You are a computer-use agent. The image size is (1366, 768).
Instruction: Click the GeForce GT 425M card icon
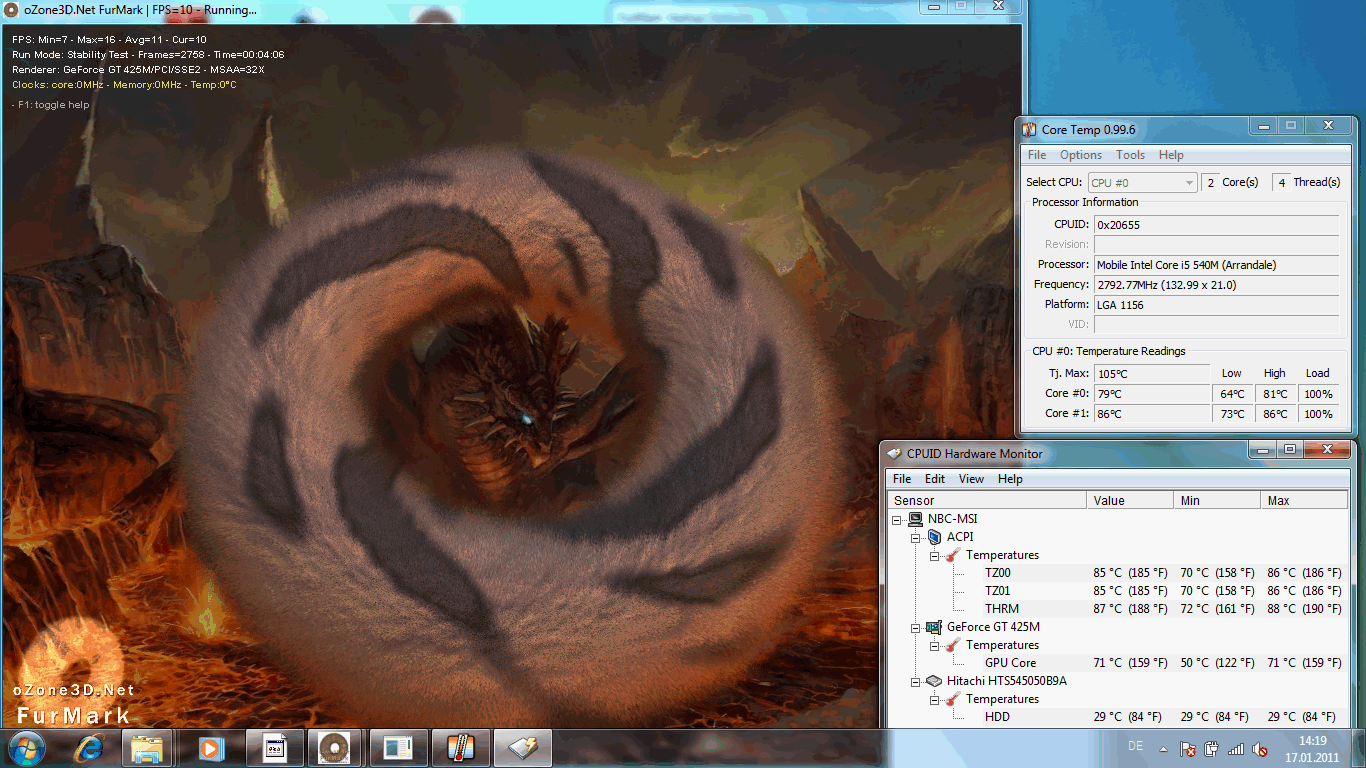[934, 627]
